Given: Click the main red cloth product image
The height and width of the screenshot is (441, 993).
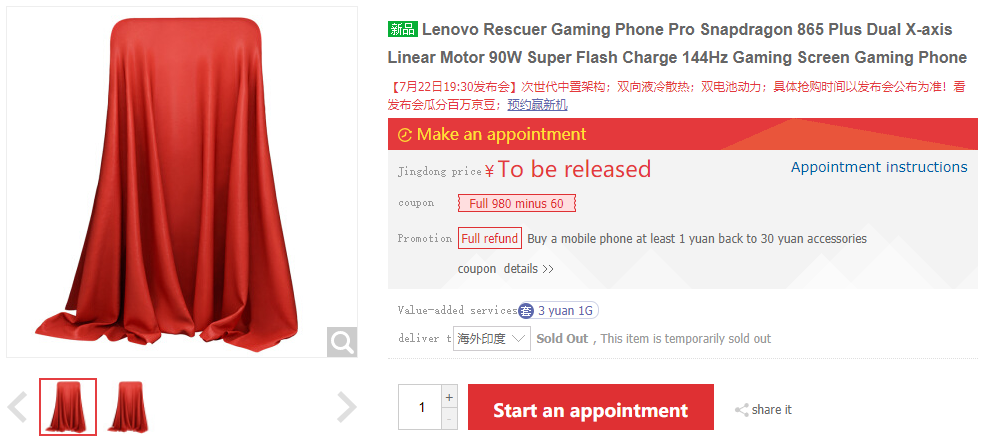Looking at the screenshot, I should (x=182, y=182).
